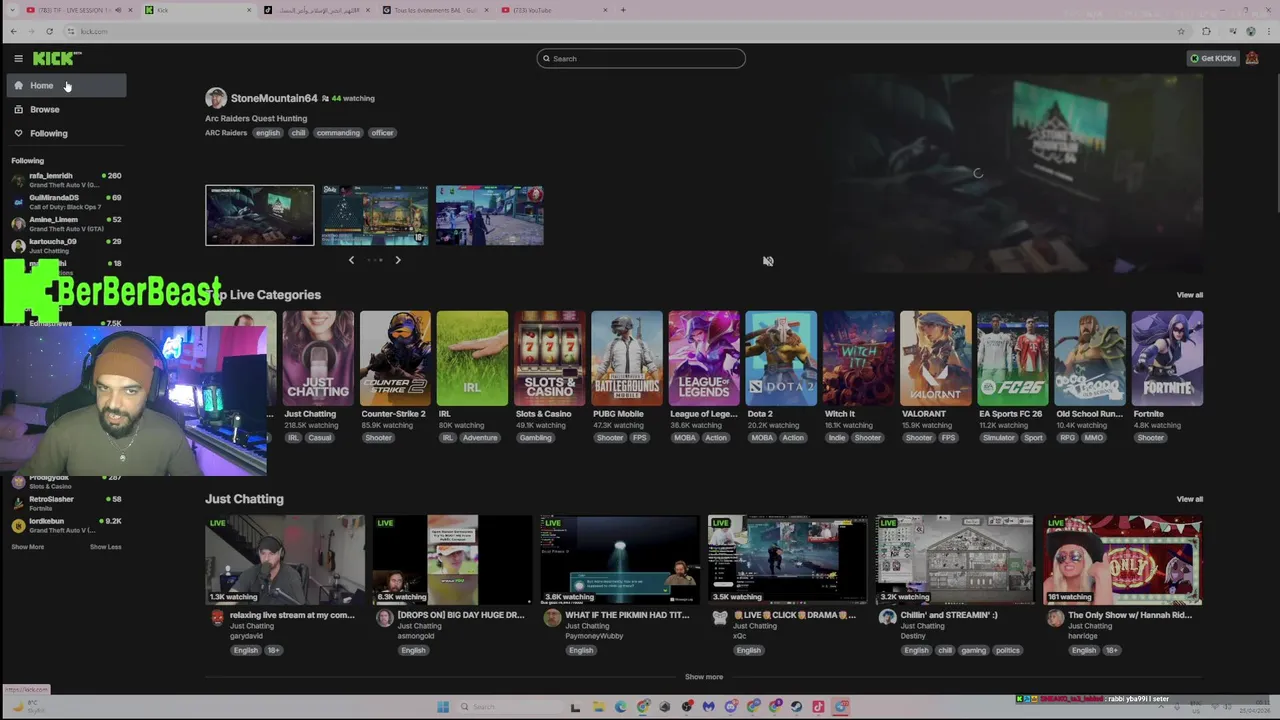This screenshot has height=720, width=1280.
Task: Open VALORANT category card
Action: (x=935, y=358)
